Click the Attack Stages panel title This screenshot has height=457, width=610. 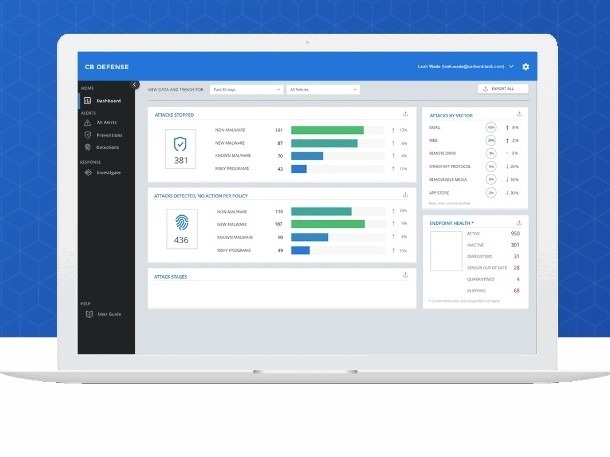[170, 277]
